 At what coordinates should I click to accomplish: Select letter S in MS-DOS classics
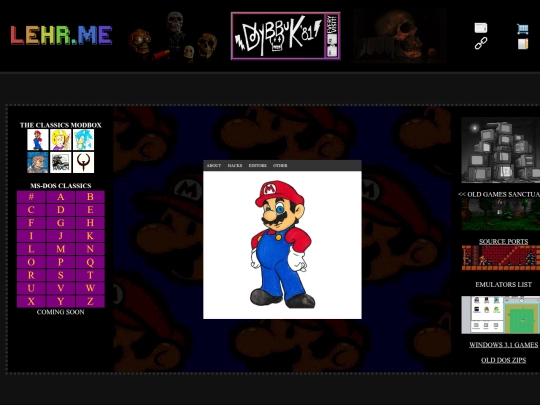tap(61, 275)
